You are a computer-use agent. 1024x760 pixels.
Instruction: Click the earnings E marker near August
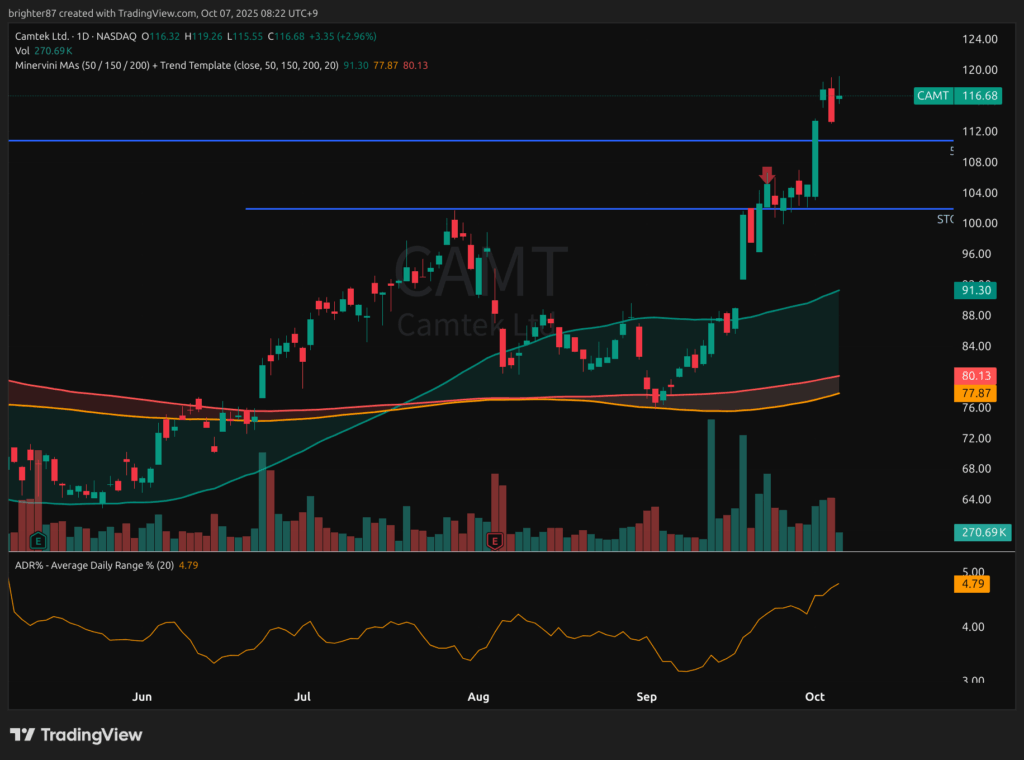tap(493, 541)
